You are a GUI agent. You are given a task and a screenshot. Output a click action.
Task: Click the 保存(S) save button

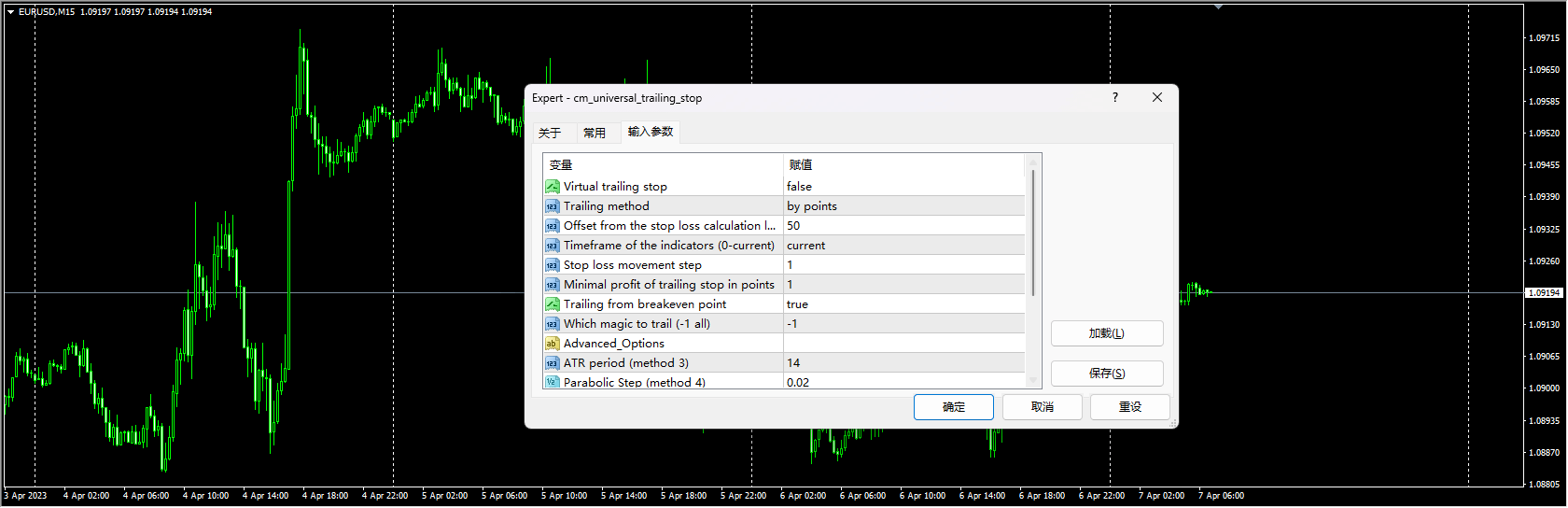point(1107,374)
